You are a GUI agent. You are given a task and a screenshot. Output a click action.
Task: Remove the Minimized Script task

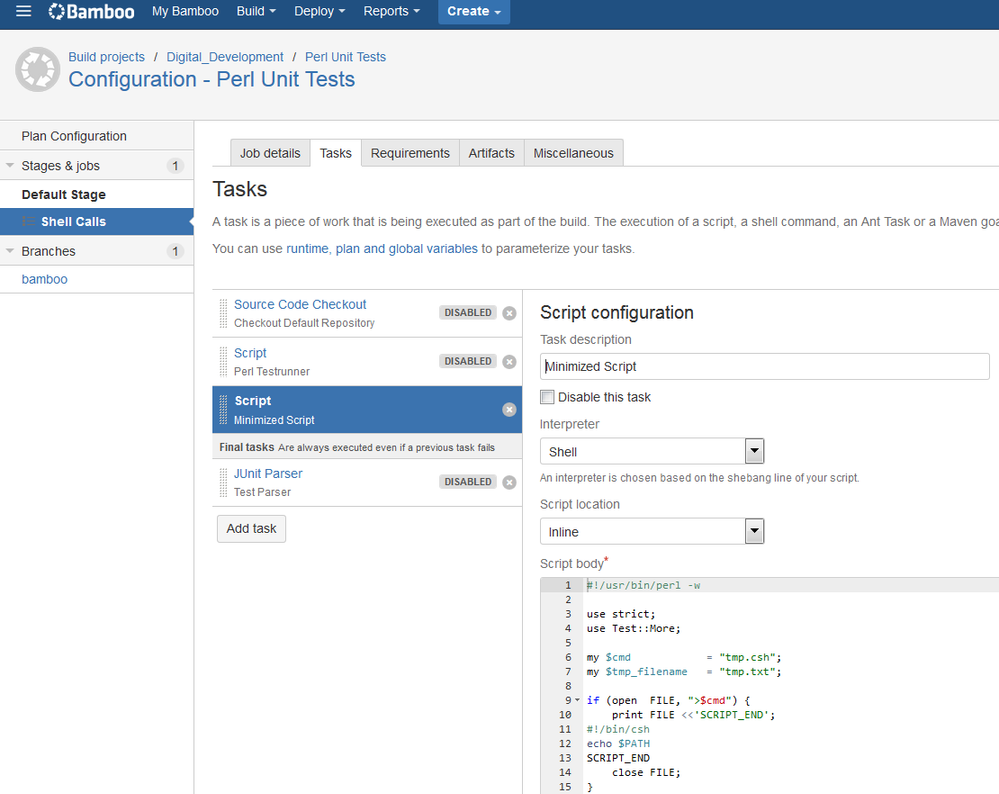pos(509,410)
